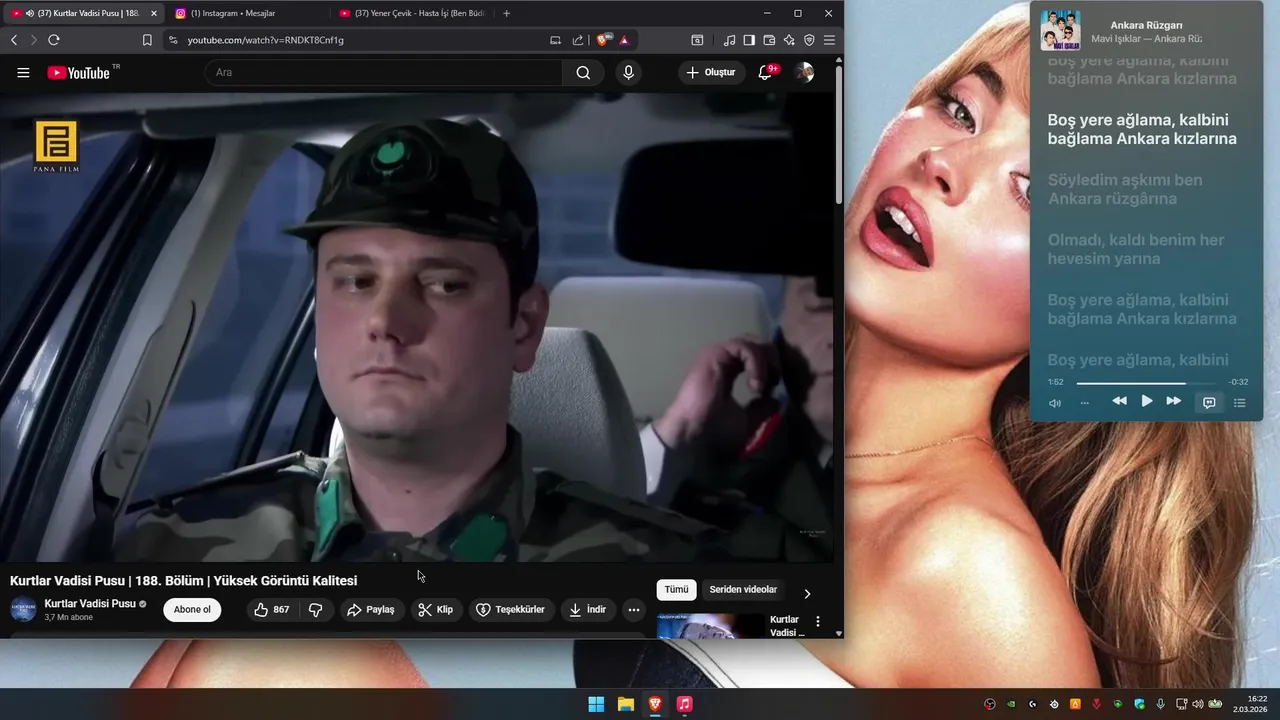The width and height of the screenshot is (1280, 720).
Task: Jump to lyric line Olmadı, kaldı benim her
Action: tap(1136, 249)
